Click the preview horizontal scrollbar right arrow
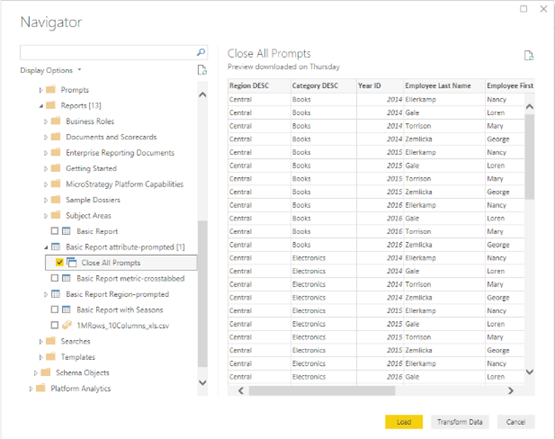The image size is (555, 439). pyautogui.click(x=510, y=391)
